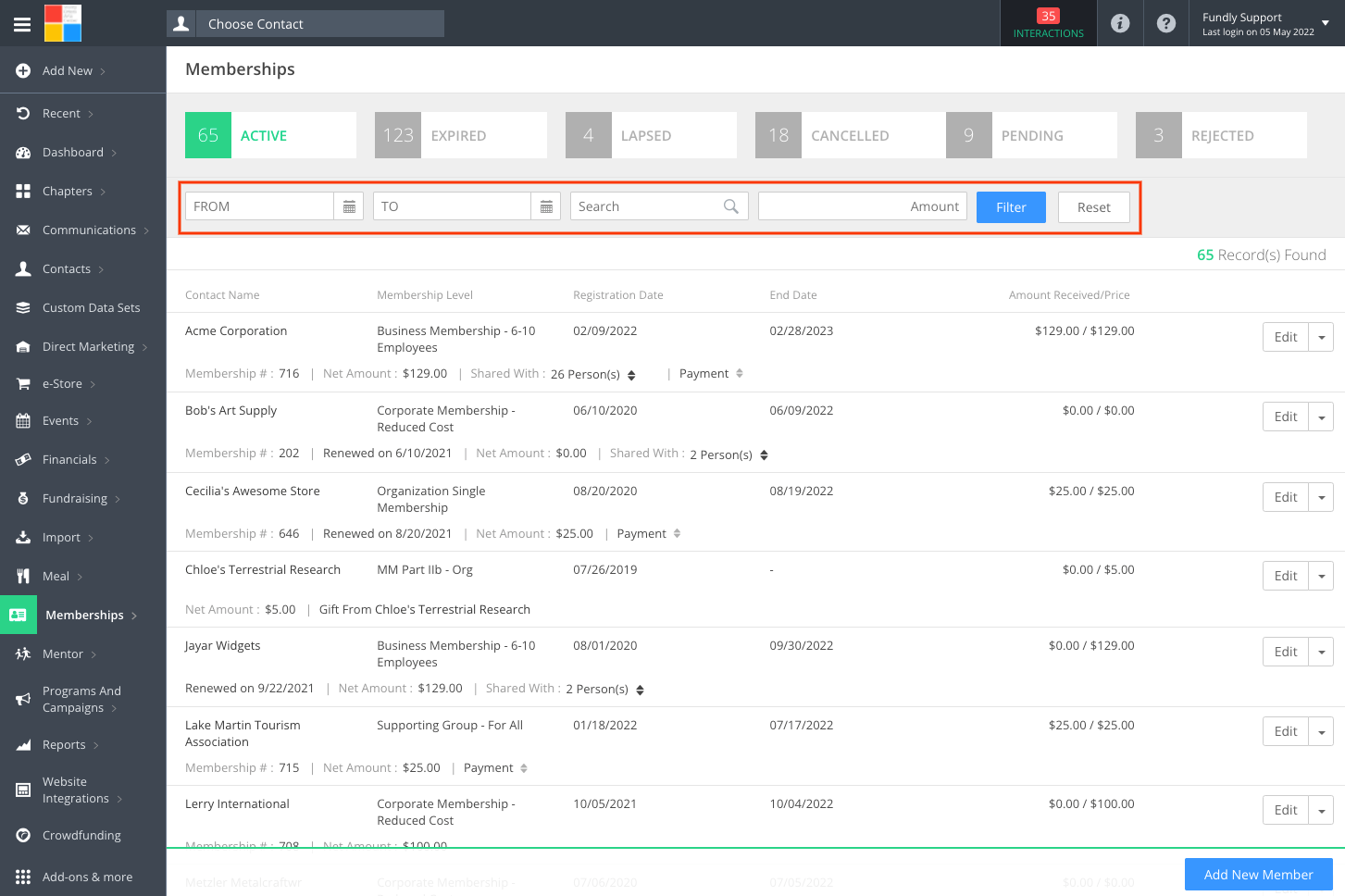Open the Memberships sidebar menu
Image resolution: width=1345 pixels, height=896 pixels.
83,615
